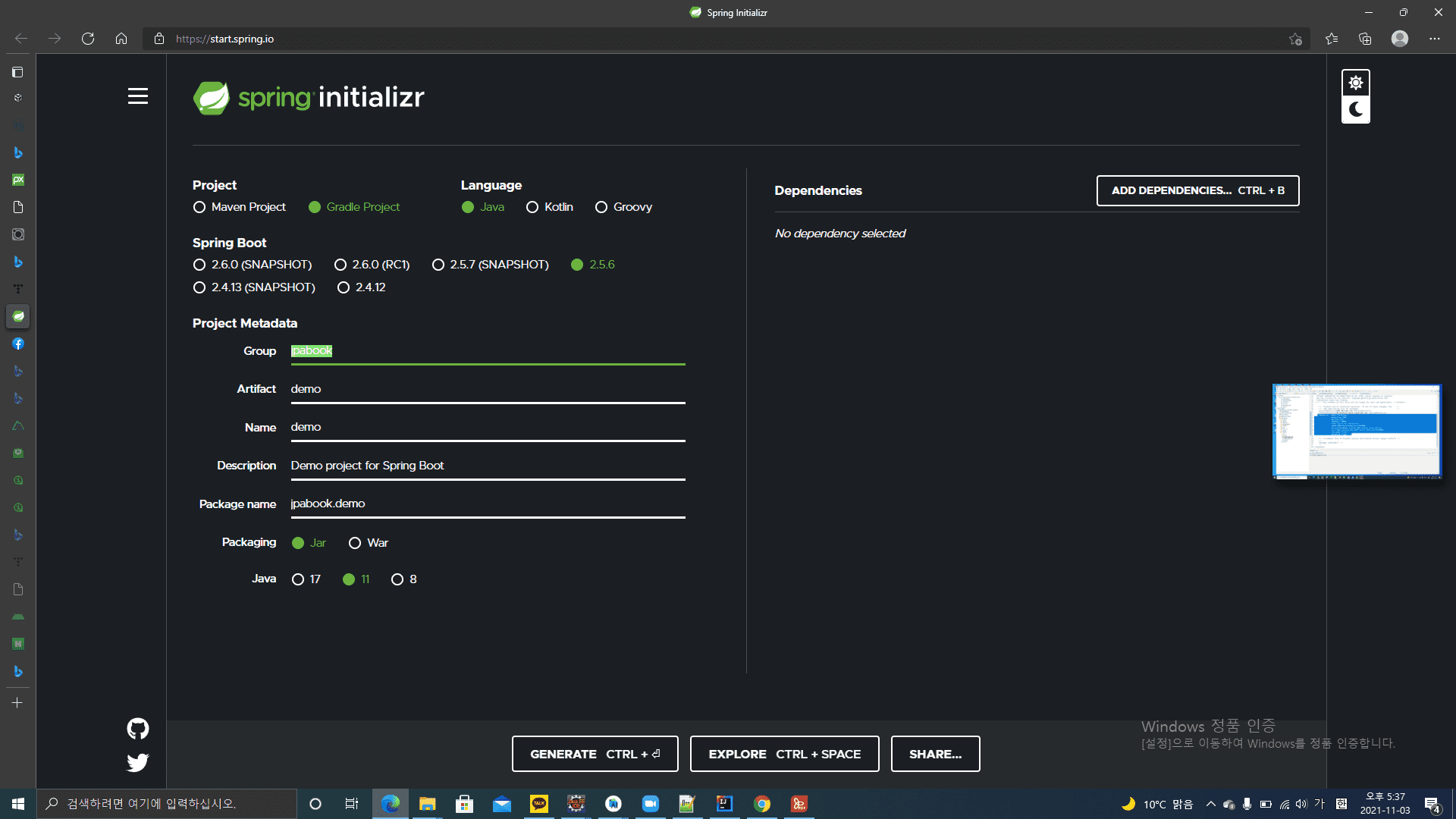Switch to light theme sun icon
Image resolution: width=1456 pixels, height=819 pixels.
coord(1356,83)
